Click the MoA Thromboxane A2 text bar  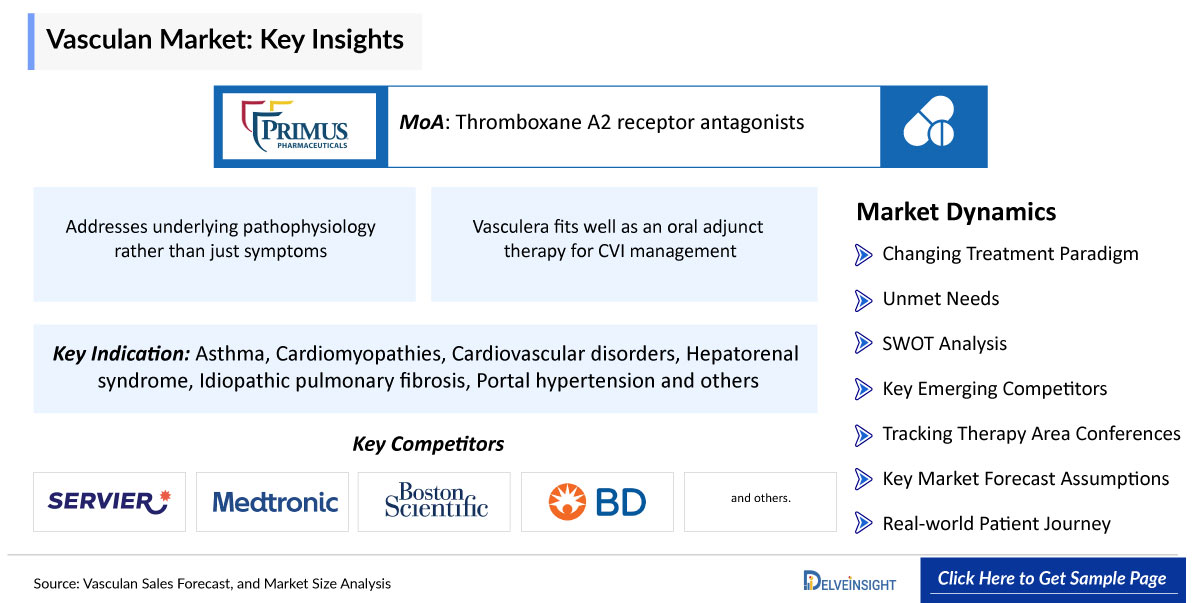633,126
